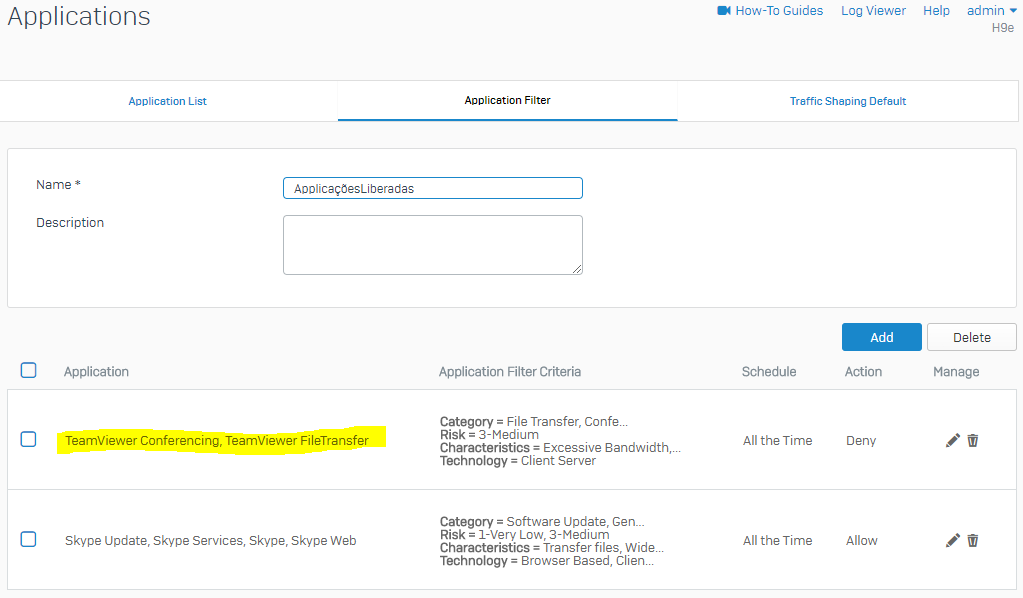Open the Traffic Shaping Default tab
This screenshot has height=598, width=1023.
[x=847, y=101]
